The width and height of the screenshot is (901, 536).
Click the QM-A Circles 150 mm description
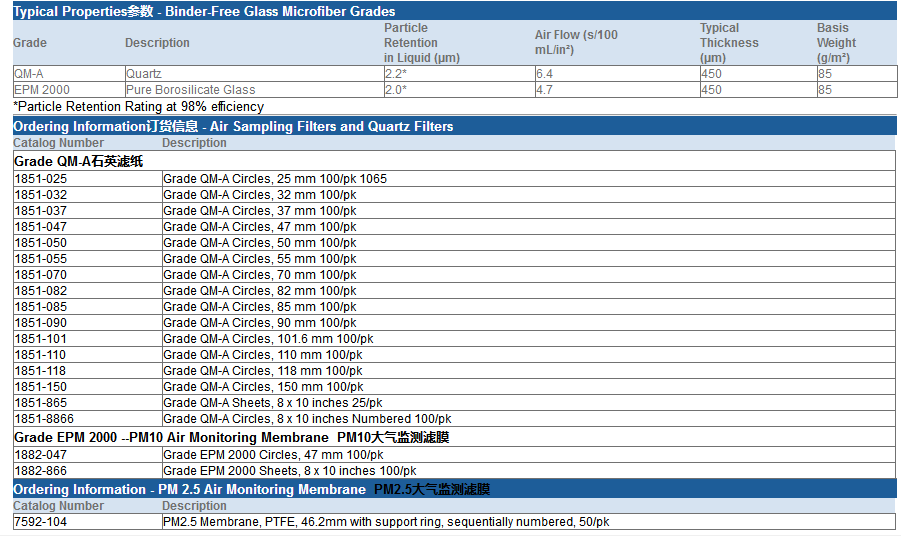tap(263, 387)
